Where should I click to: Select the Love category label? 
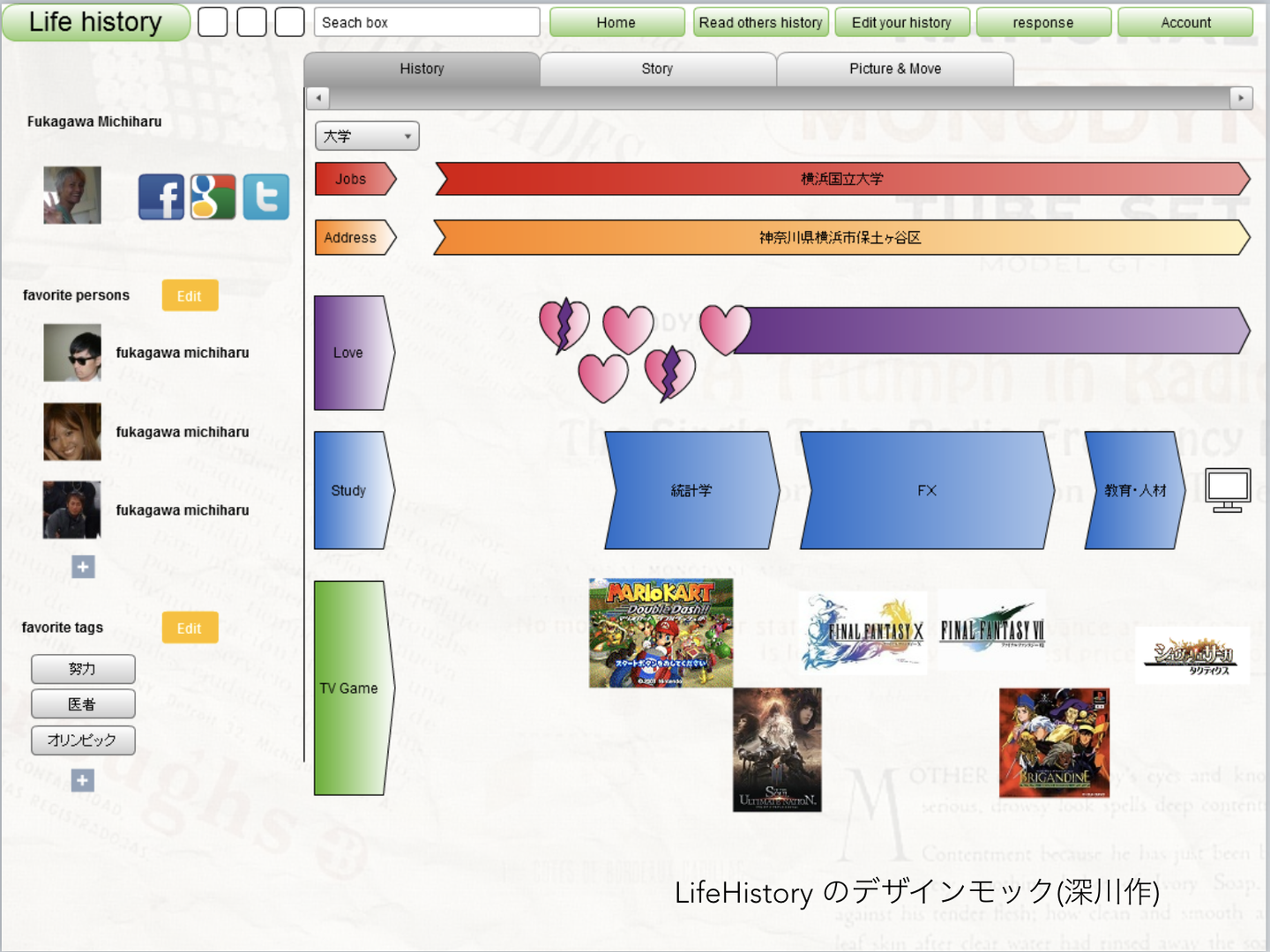pos(355,353)
